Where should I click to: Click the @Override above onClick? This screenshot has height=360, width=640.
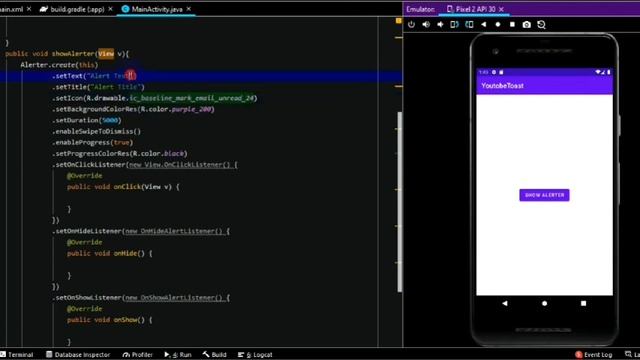pyautogui.click(x=84, y=176)
